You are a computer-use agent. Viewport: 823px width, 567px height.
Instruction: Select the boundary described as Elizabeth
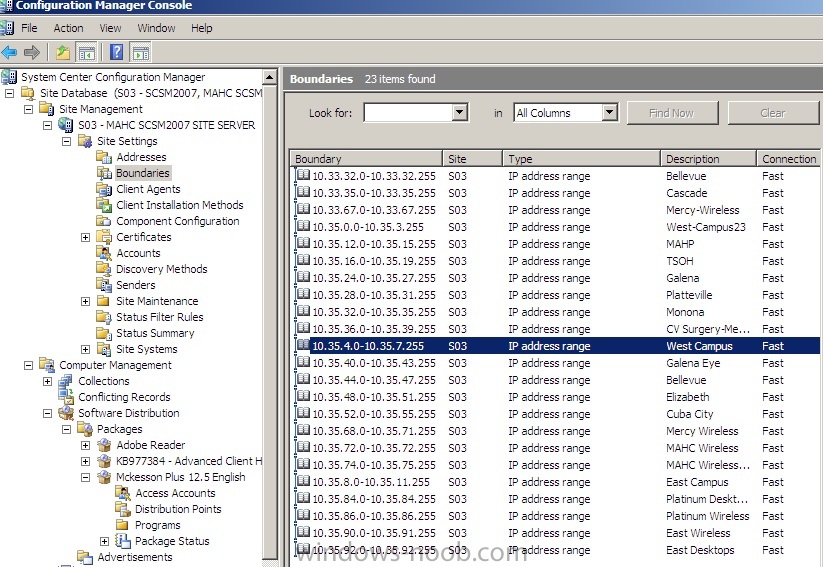(556, 397)
